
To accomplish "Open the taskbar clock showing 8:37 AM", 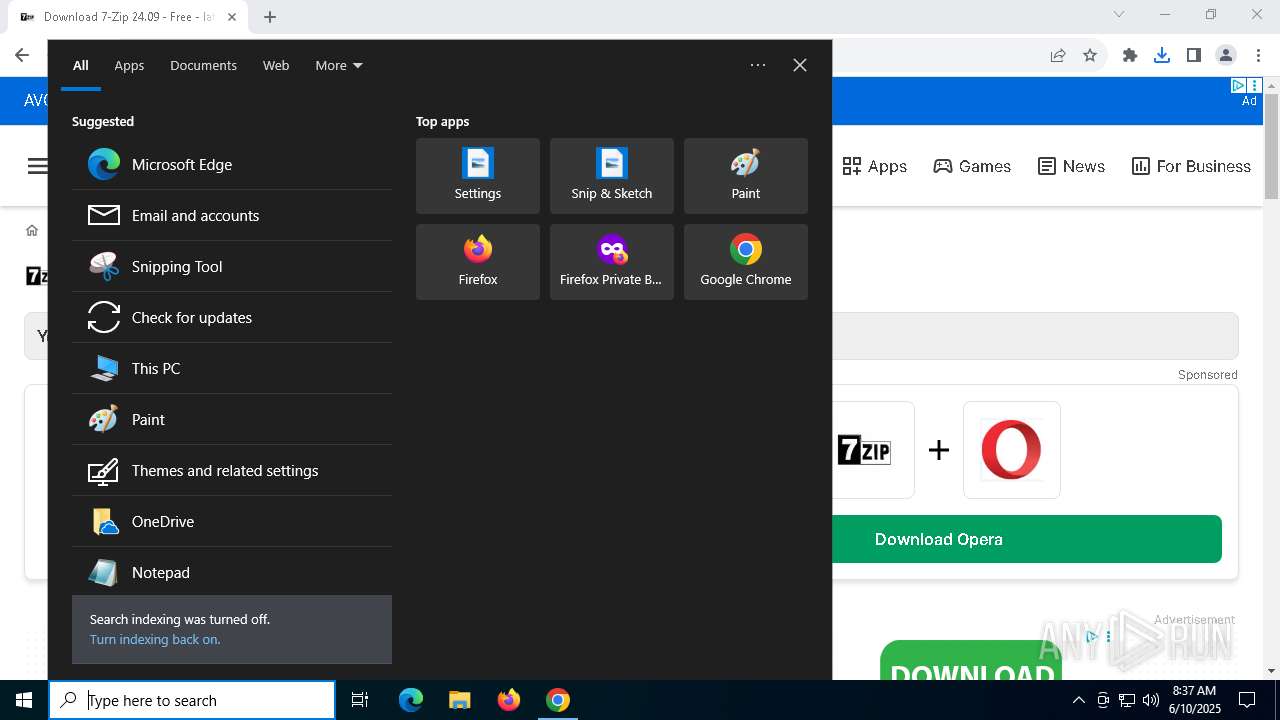I will [x=1194, y=700].
